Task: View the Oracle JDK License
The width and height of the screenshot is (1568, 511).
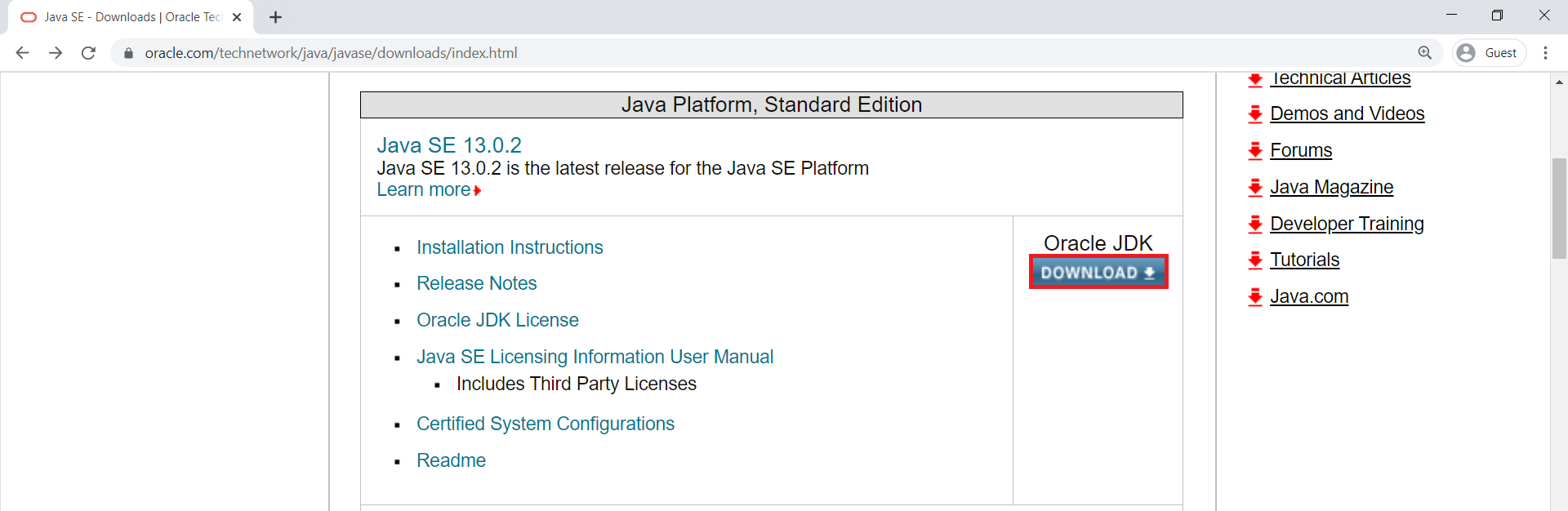Action: pyautogui.click(x=497, y=320)
